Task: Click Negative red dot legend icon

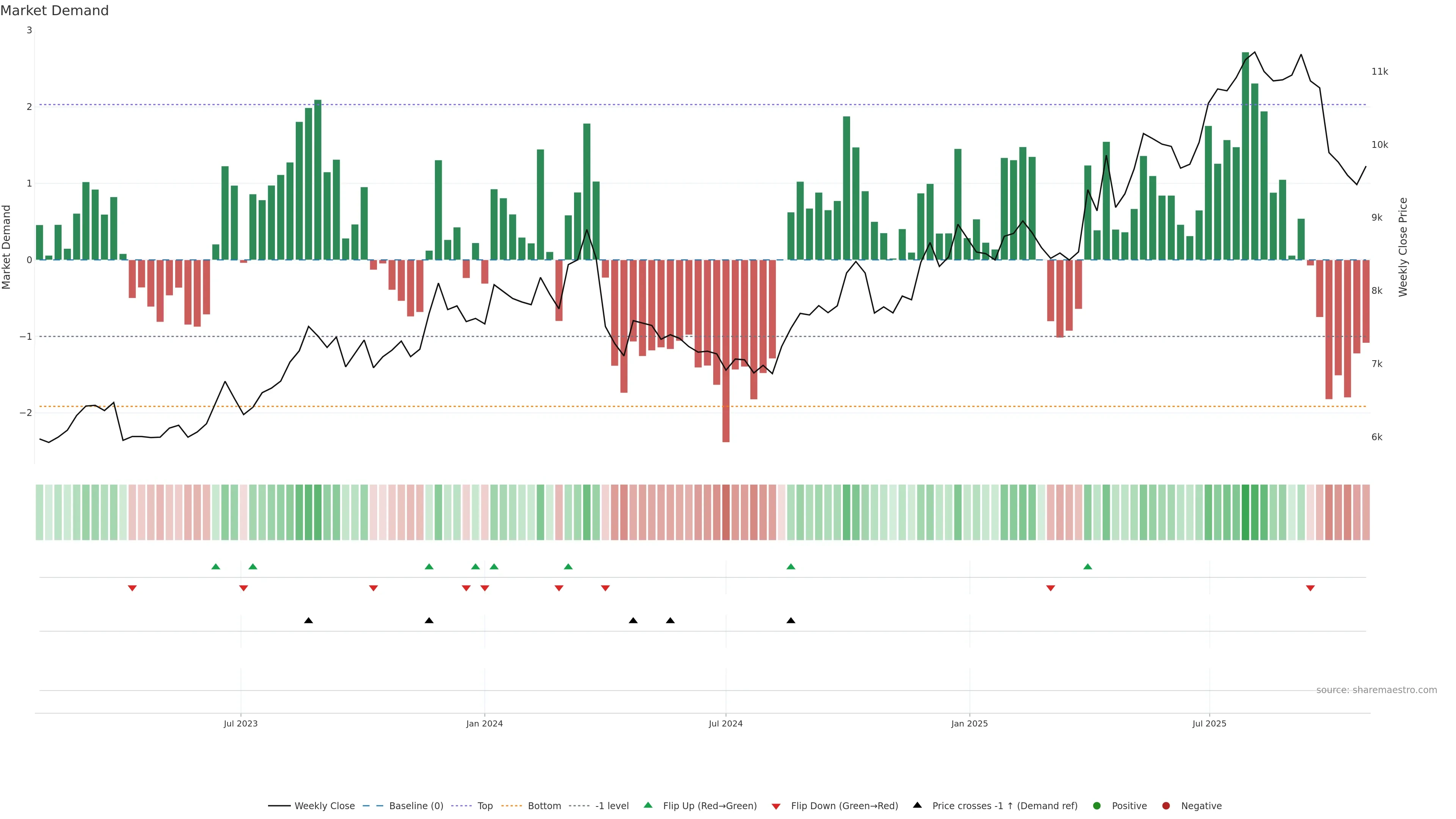Action: [x=1166, y=805]
